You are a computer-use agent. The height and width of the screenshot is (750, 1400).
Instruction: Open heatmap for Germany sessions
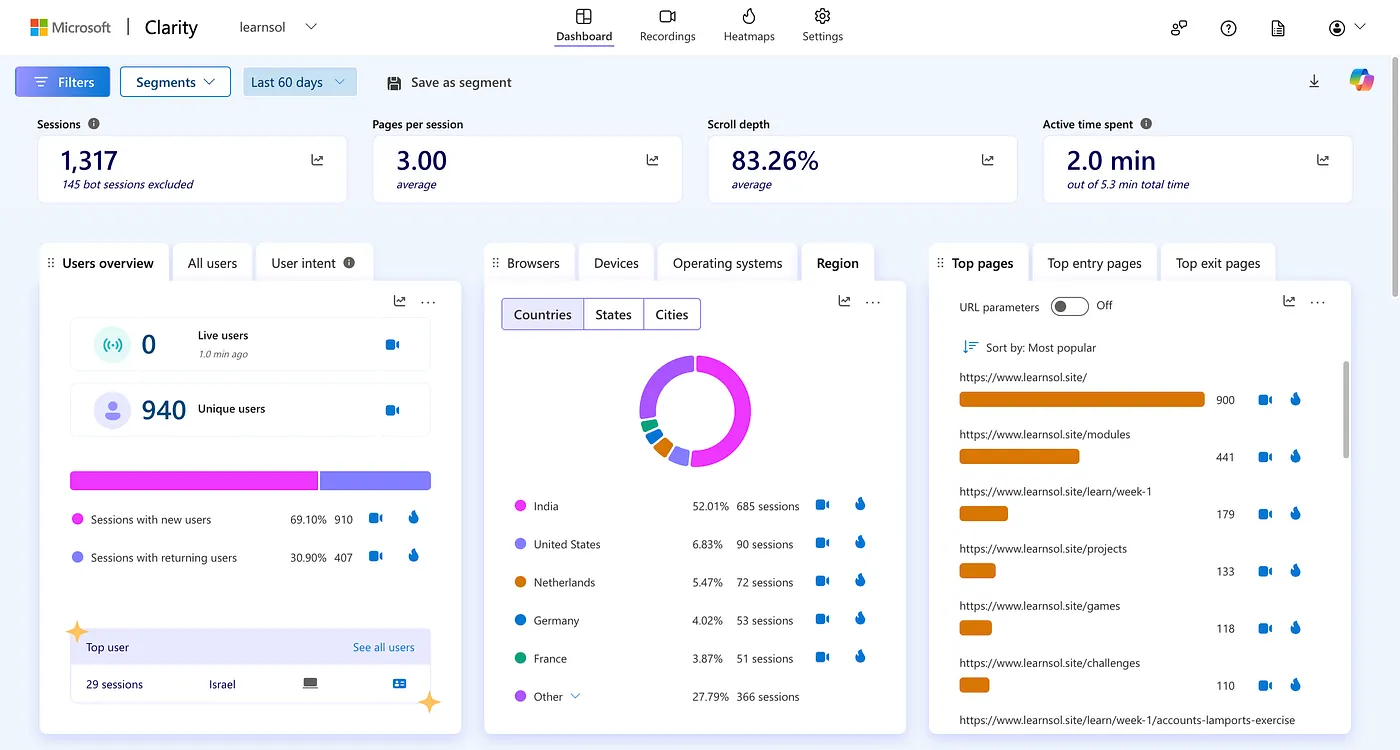(x=859, y=618)
